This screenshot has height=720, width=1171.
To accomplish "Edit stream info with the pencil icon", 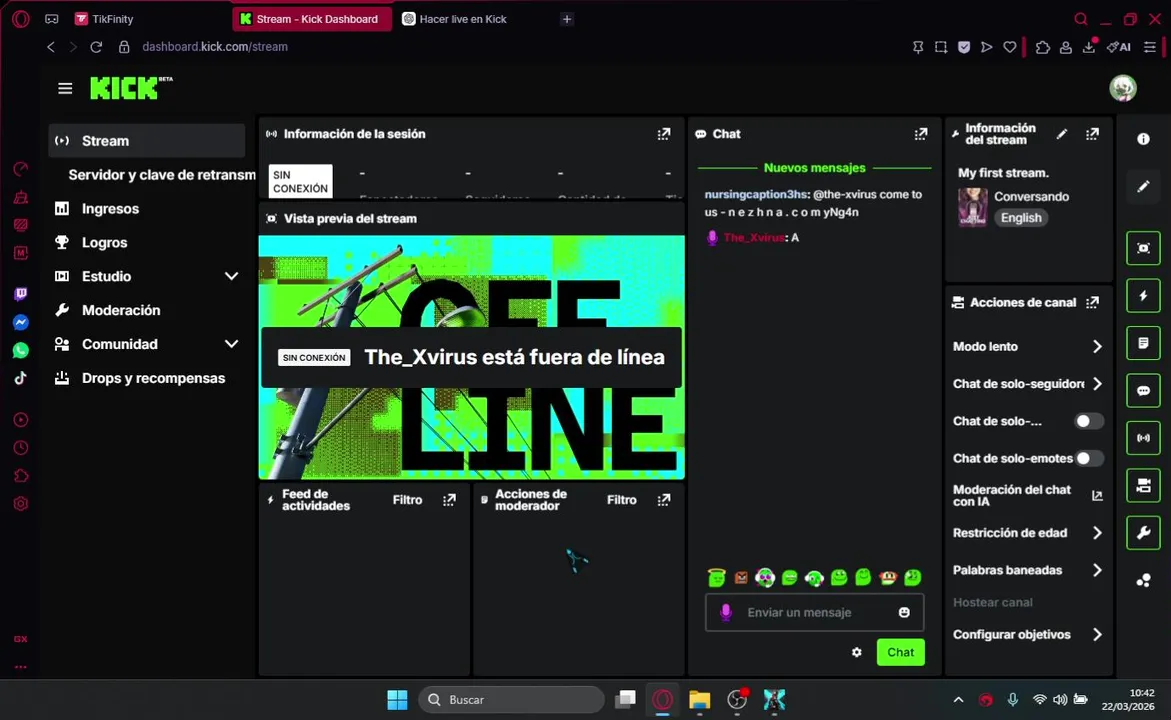I will tap(1062, 134).
